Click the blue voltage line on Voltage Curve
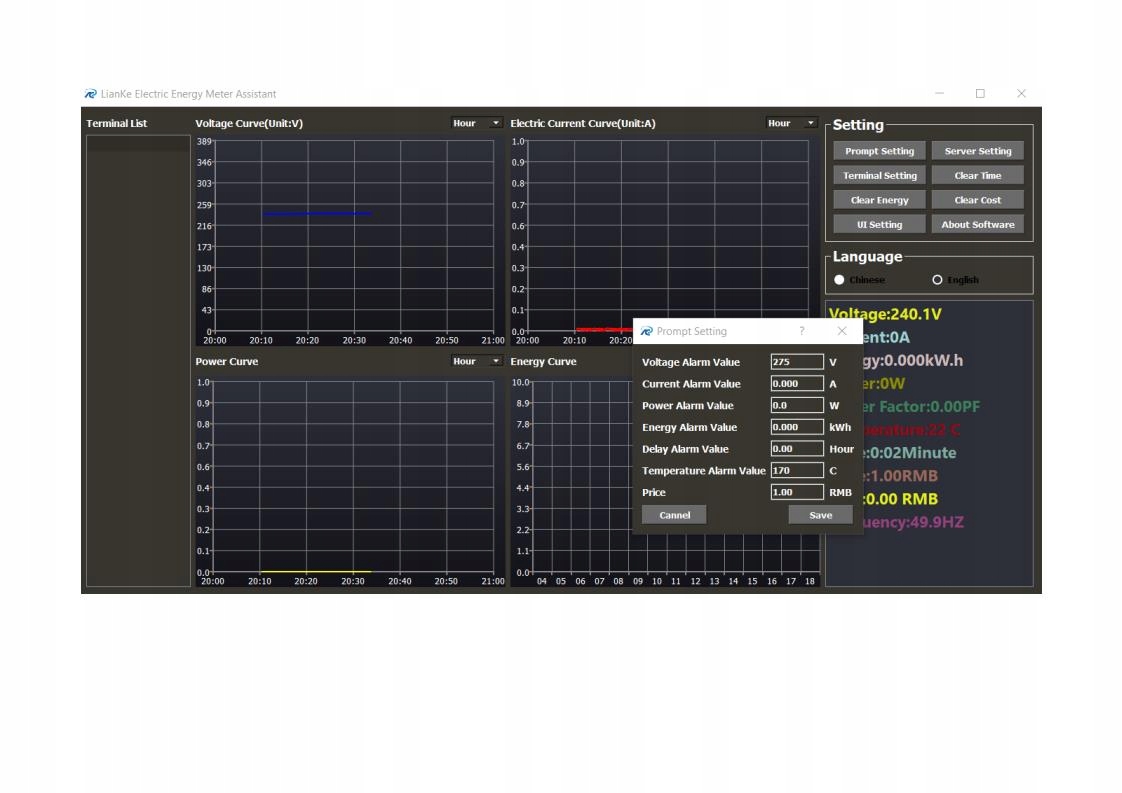This screenshot has width=1122, height=793. [317, 213]
